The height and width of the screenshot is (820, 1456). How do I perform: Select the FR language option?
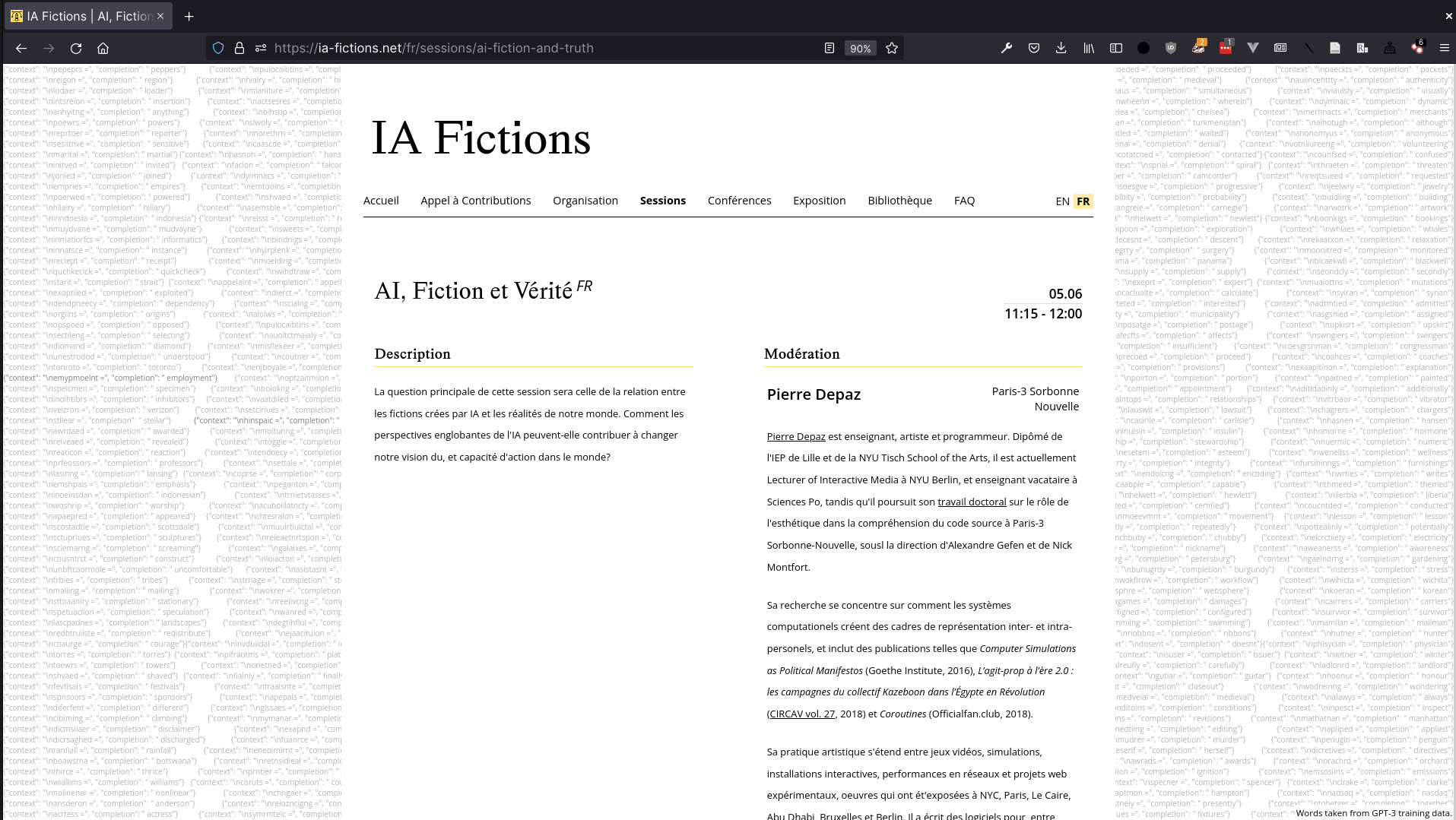pyautogui.click(x=1083, y=201)
